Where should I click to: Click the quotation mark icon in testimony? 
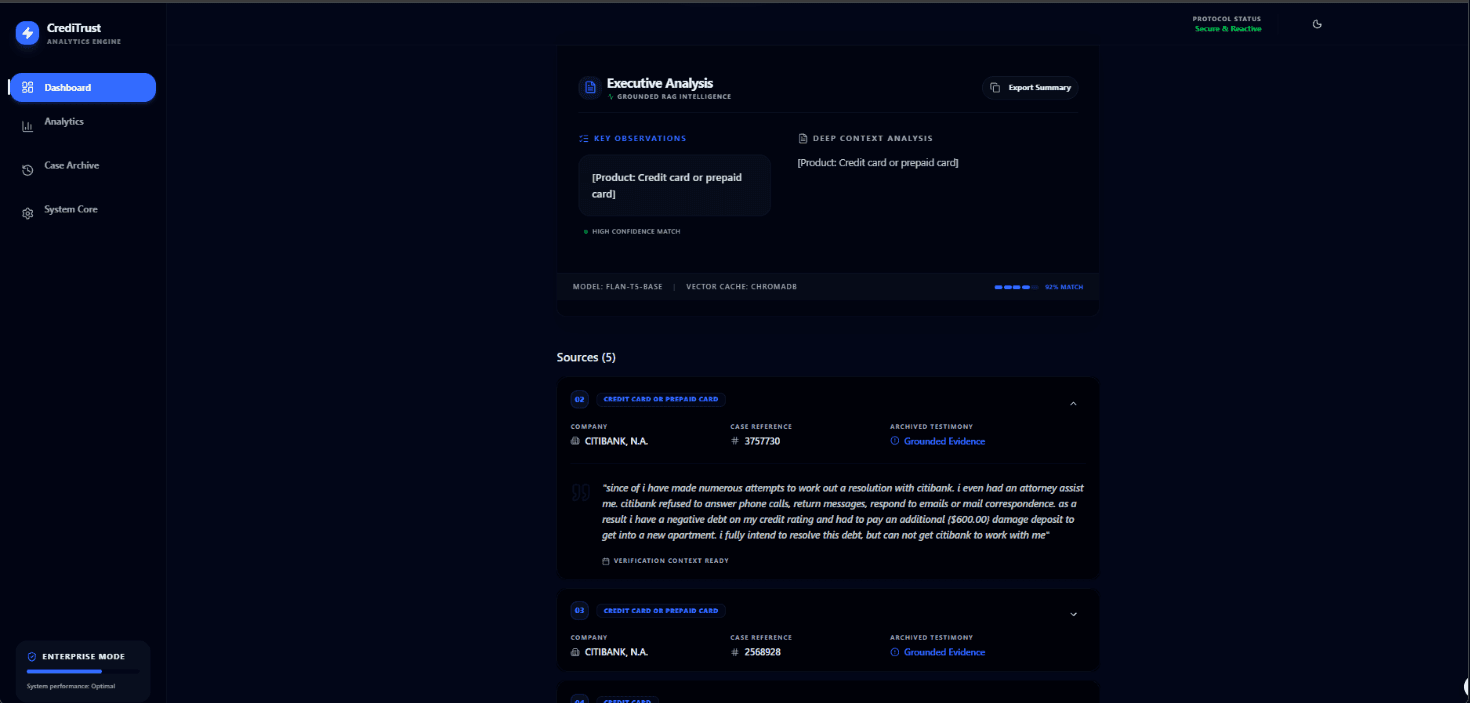581,492
